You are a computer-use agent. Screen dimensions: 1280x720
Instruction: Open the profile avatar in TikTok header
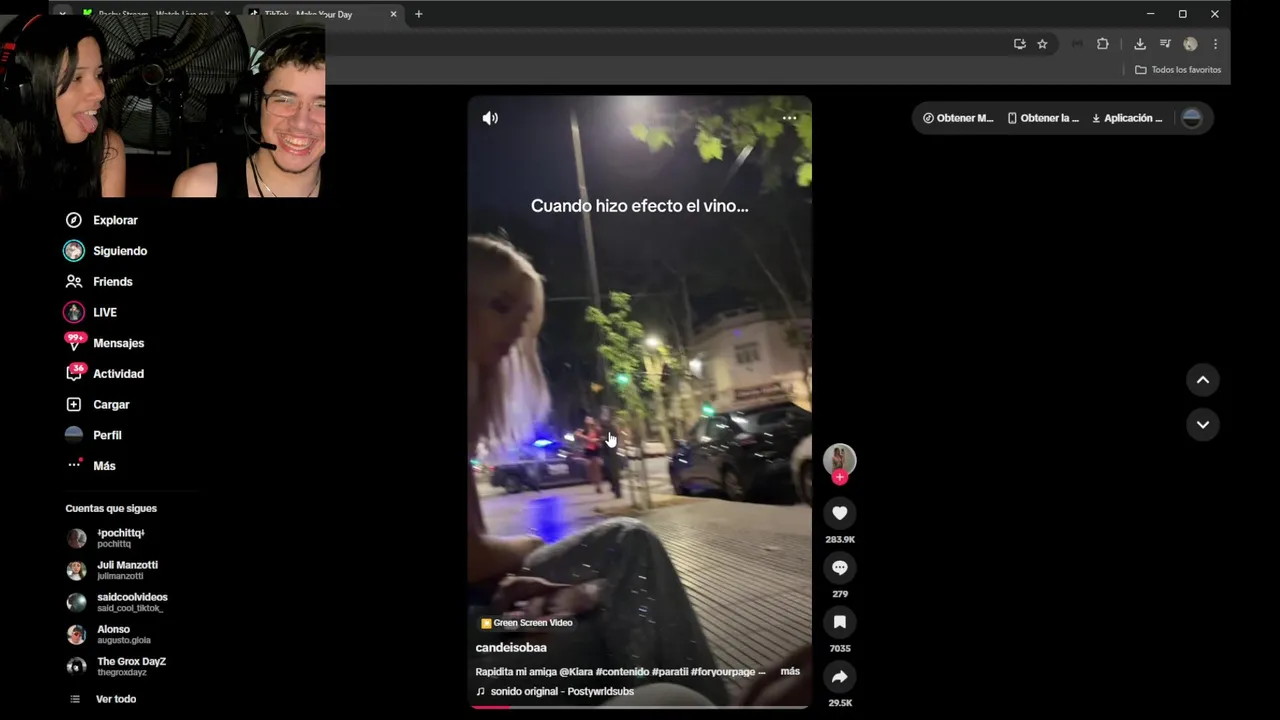point(1192,118)
